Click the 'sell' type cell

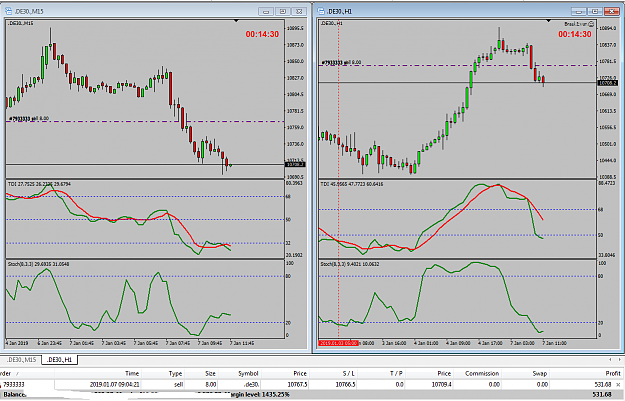(x=178, y=385)
